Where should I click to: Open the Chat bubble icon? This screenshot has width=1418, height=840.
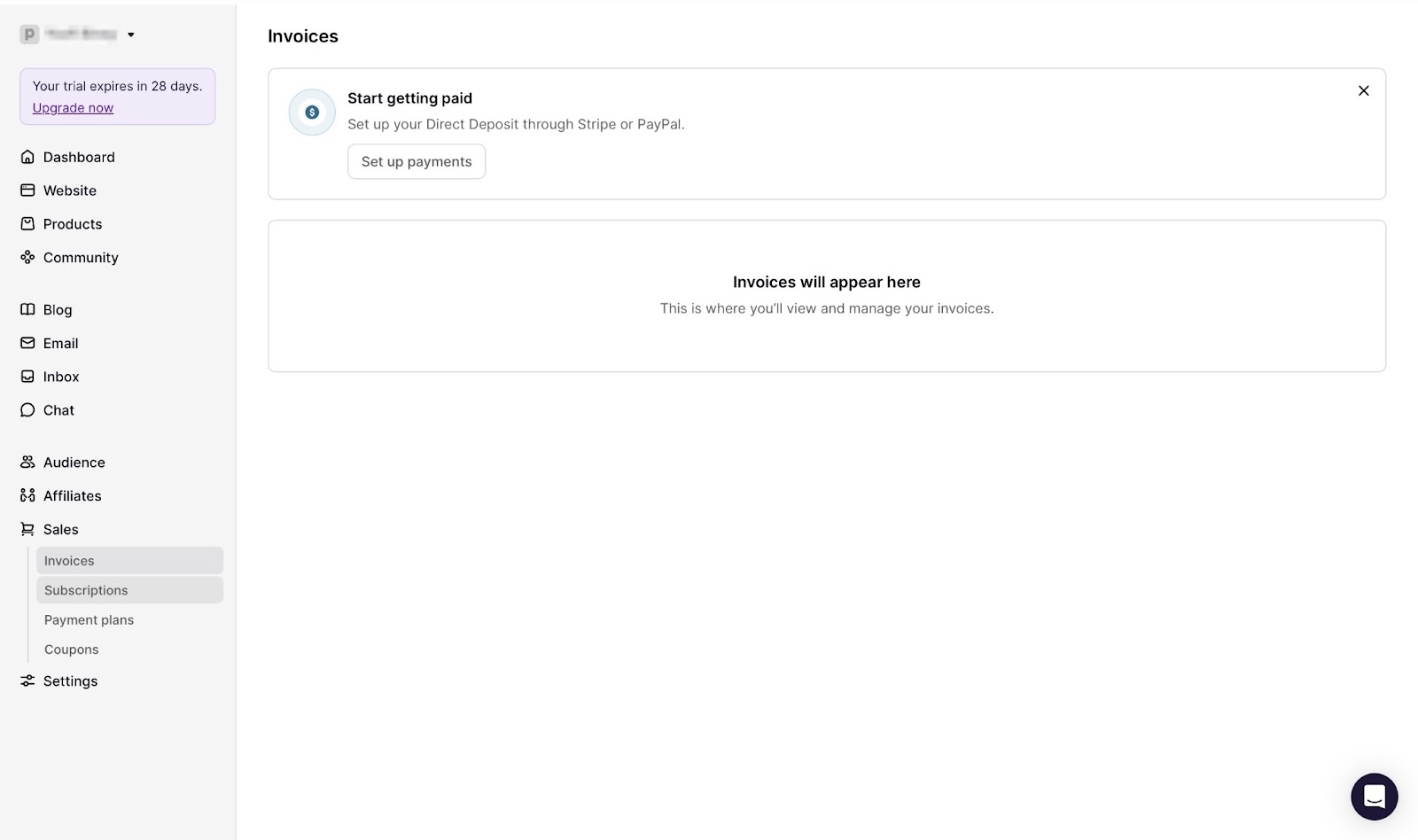click(27, 410)
